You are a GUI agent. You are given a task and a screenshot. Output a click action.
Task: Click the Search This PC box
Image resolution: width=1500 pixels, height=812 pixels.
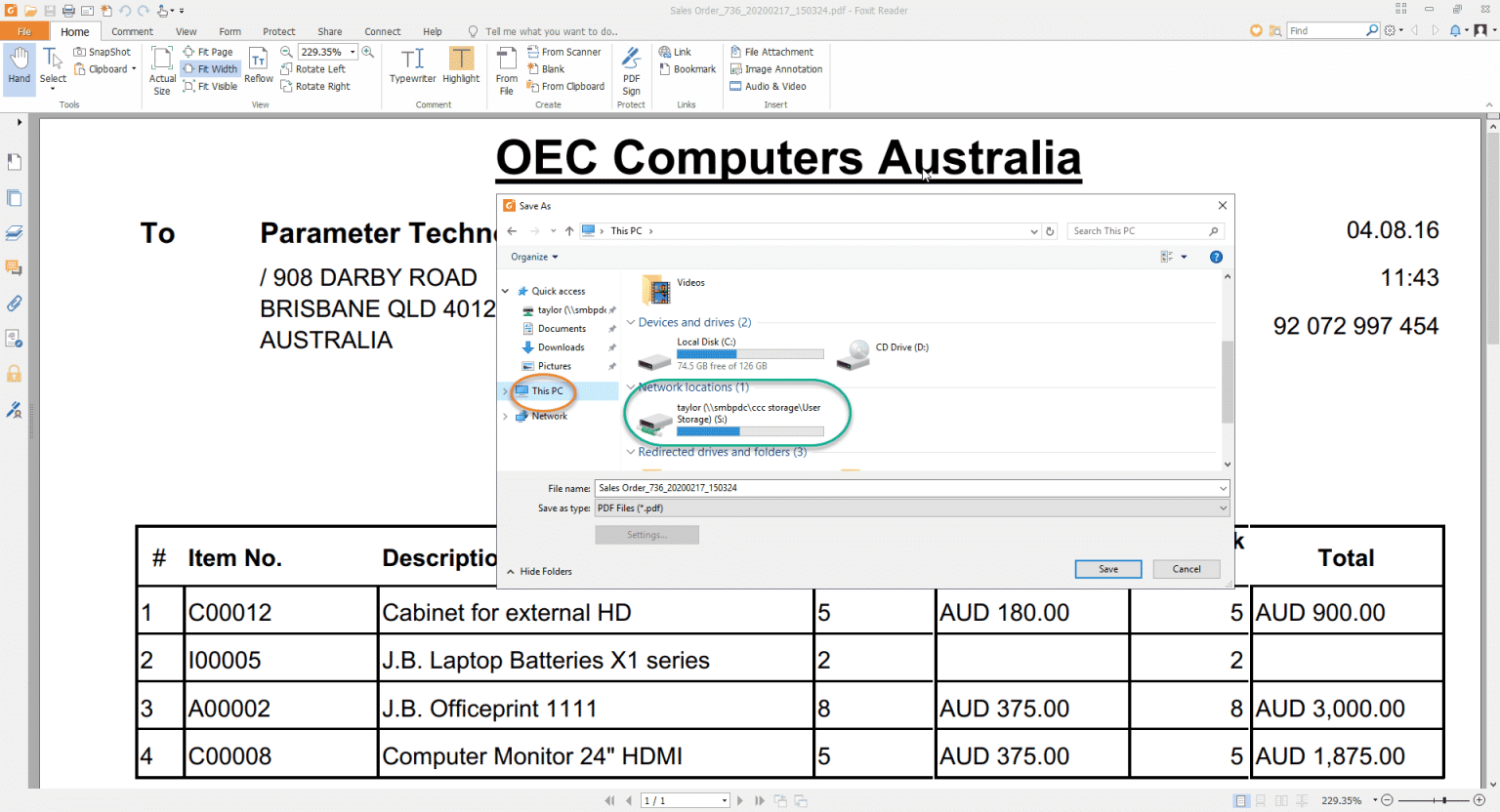pyautogui.click(x=1145, y=231)
